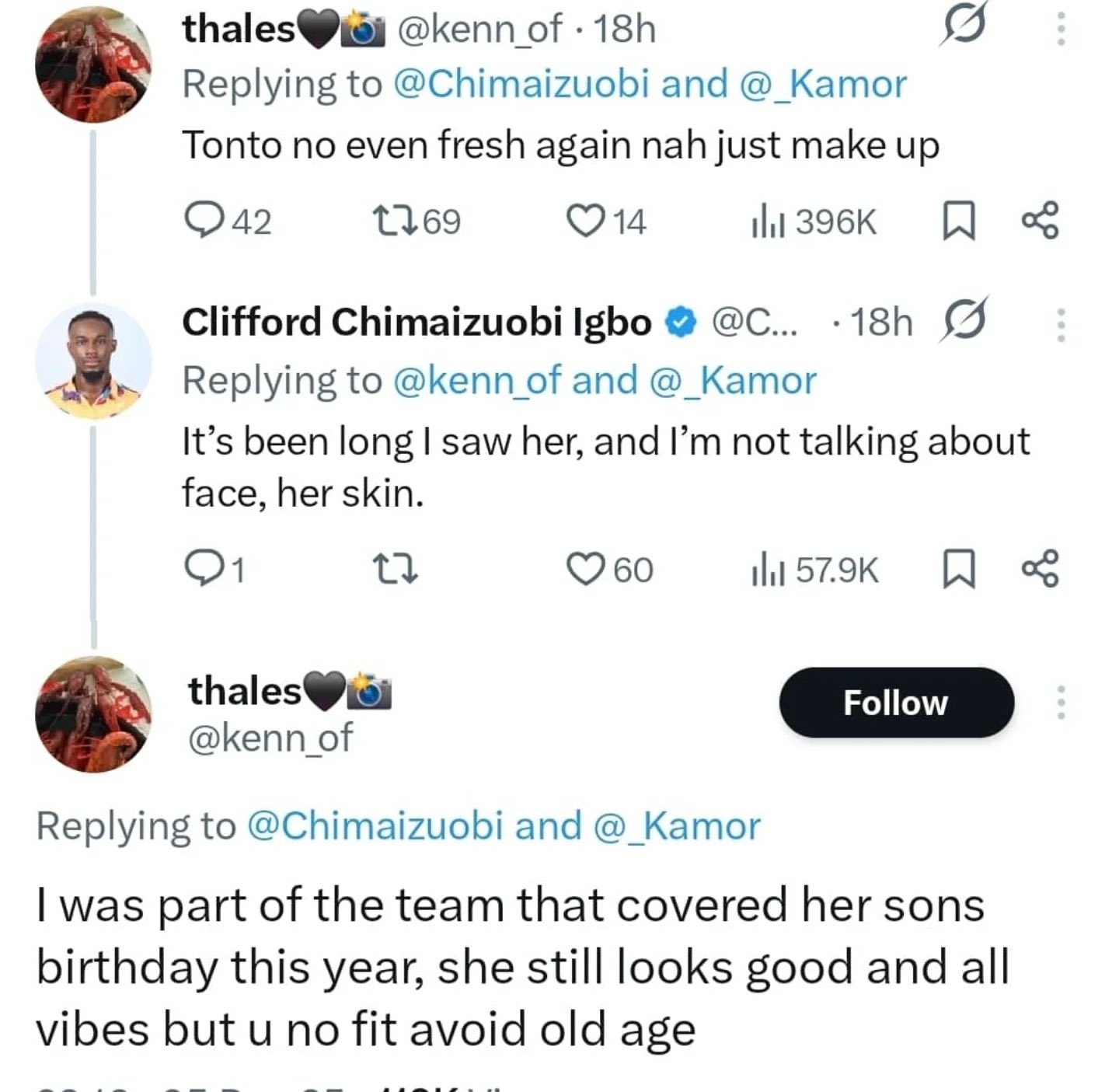This screenshot has height=1092, width=1119.
Task: Reply to Clifford Chimaizuobi Igbo's tweet
Action: pyautogui.click(x=204, y=569)
